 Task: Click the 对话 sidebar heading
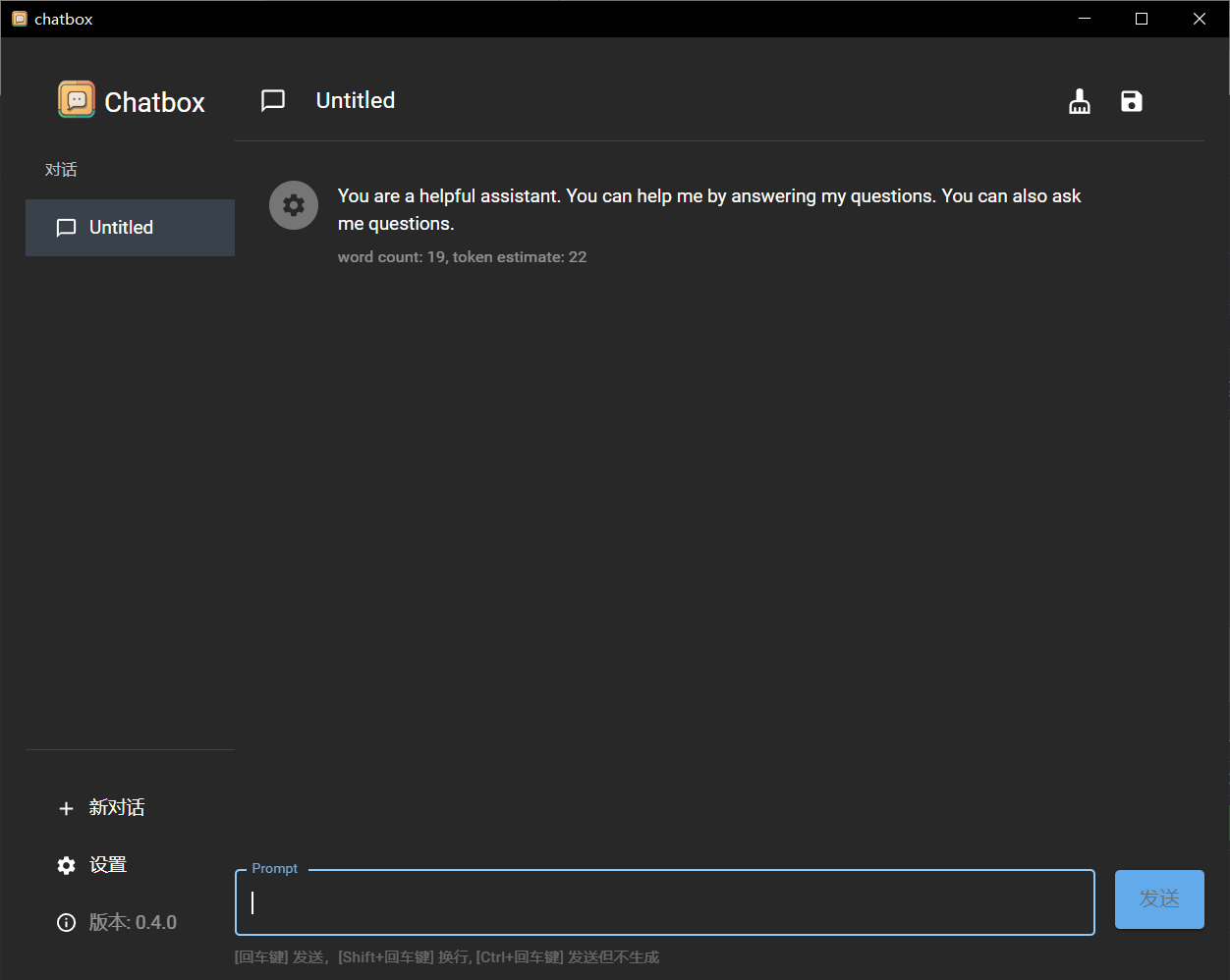61,170
